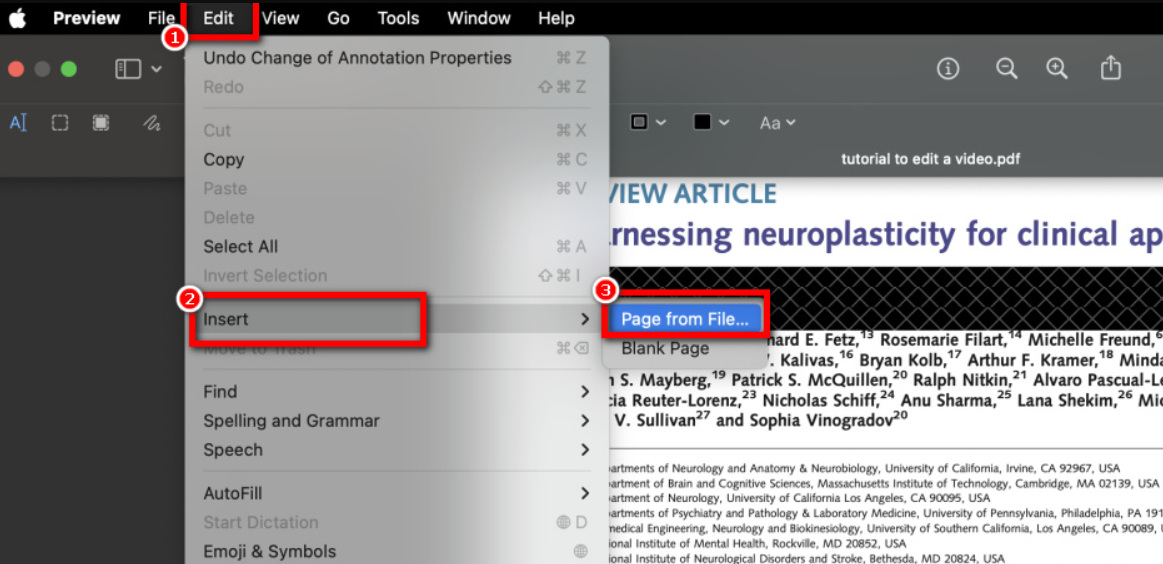Screen dimensions: 1163x564
Task: Zoom in using the magnifier plus icon
Action: pyautogui.click(x=1056, y=68)
